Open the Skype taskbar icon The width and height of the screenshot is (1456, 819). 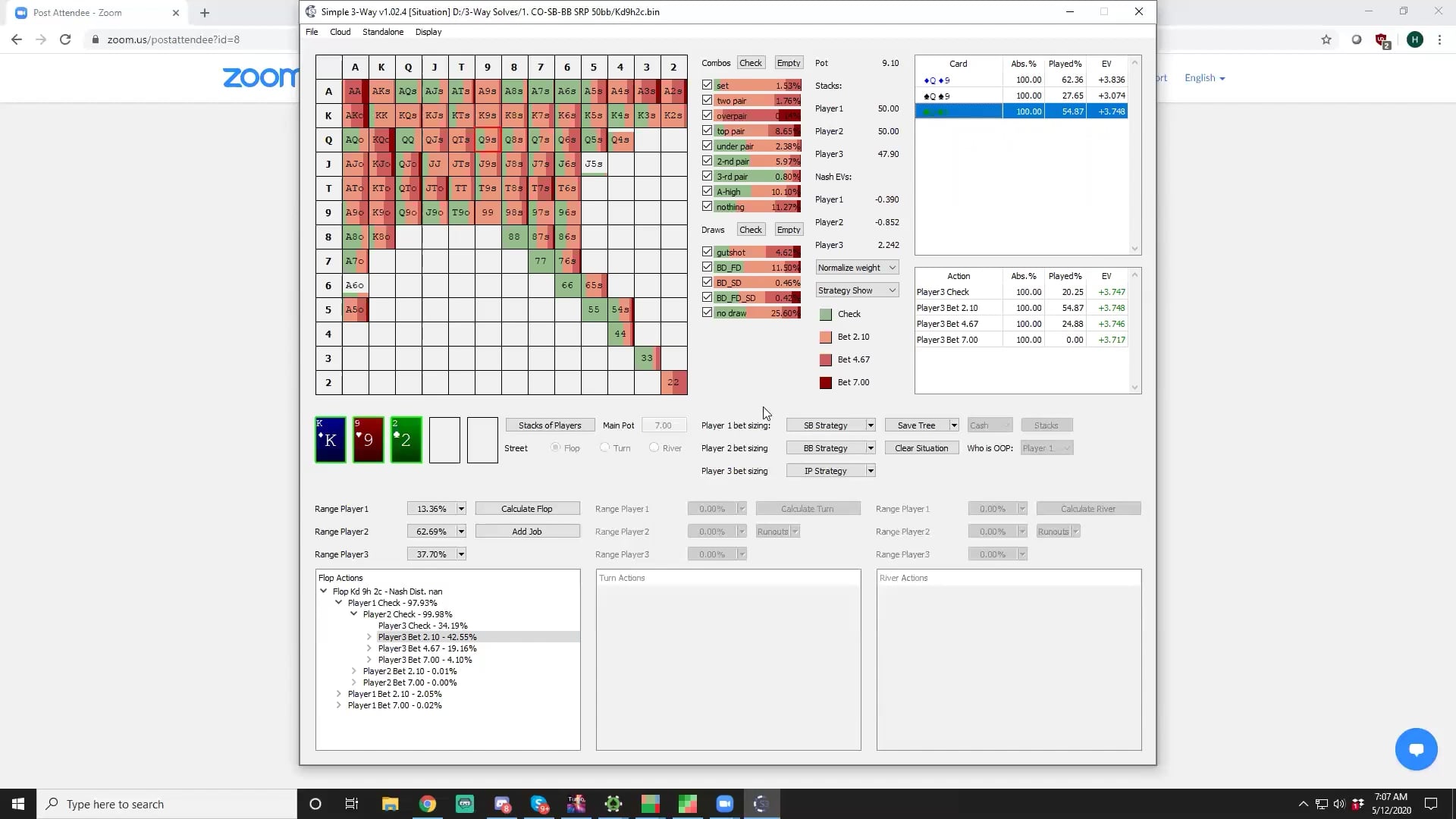[x=539, y=804]
